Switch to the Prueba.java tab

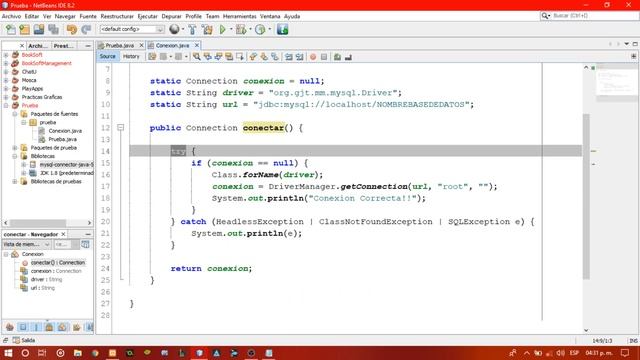120,45
